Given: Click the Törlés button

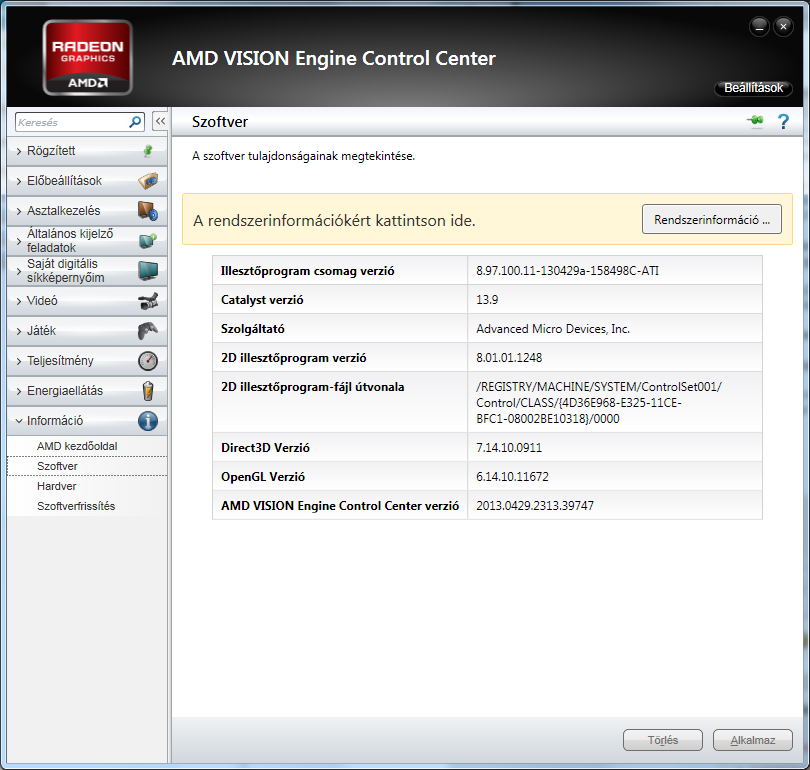Looking at the screenshot, I should click(x=663, y=740).
